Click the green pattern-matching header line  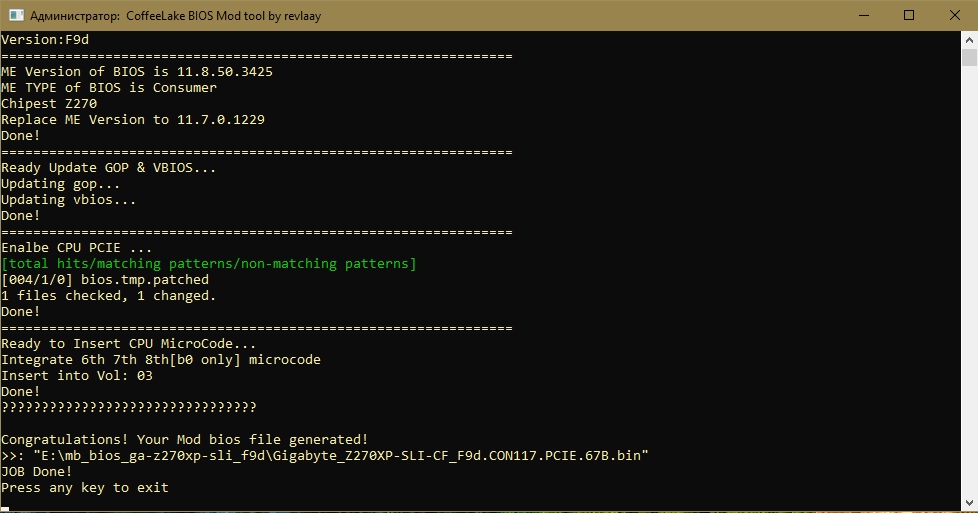(209, 263)
